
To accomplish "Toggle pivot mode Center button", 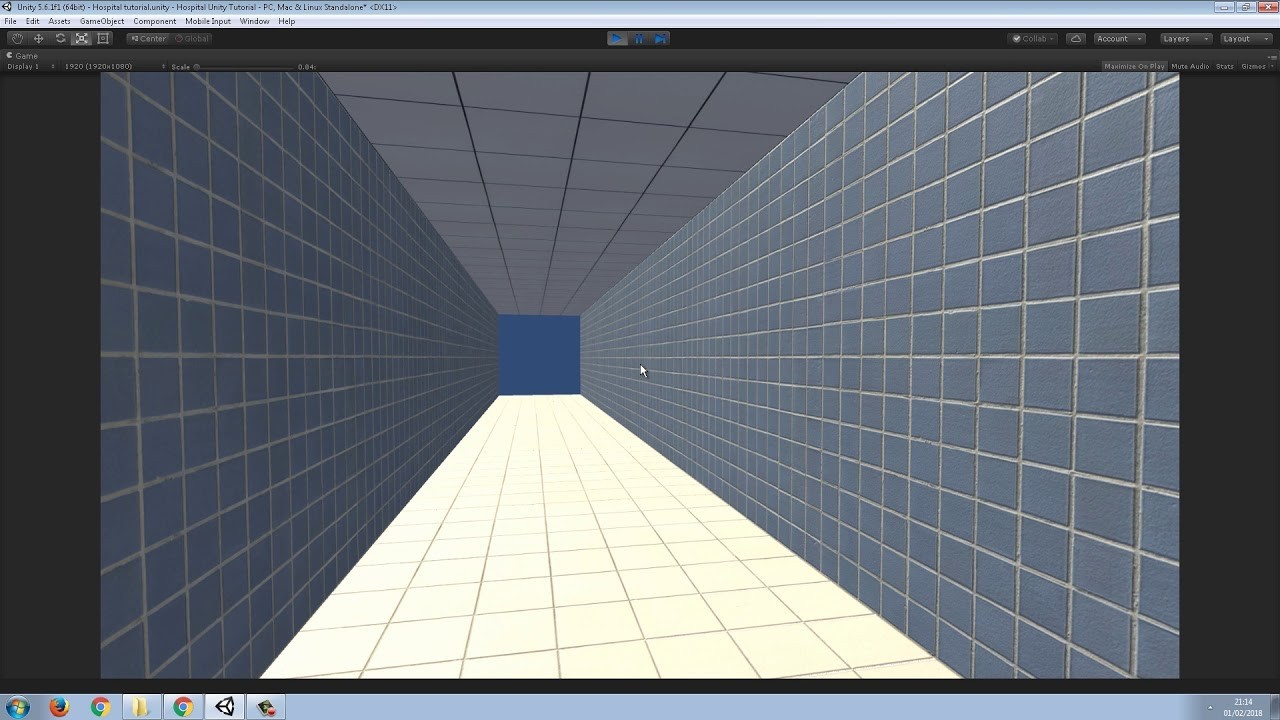I will coord(148,38).
